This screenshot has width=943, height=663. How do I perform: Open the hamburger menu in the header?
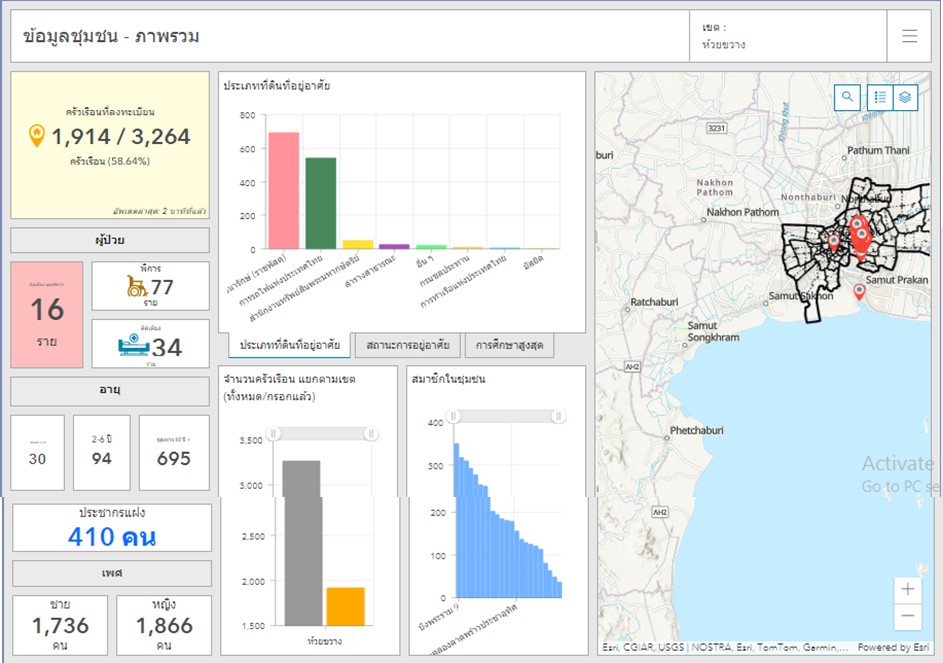click(x=909, y=36)
